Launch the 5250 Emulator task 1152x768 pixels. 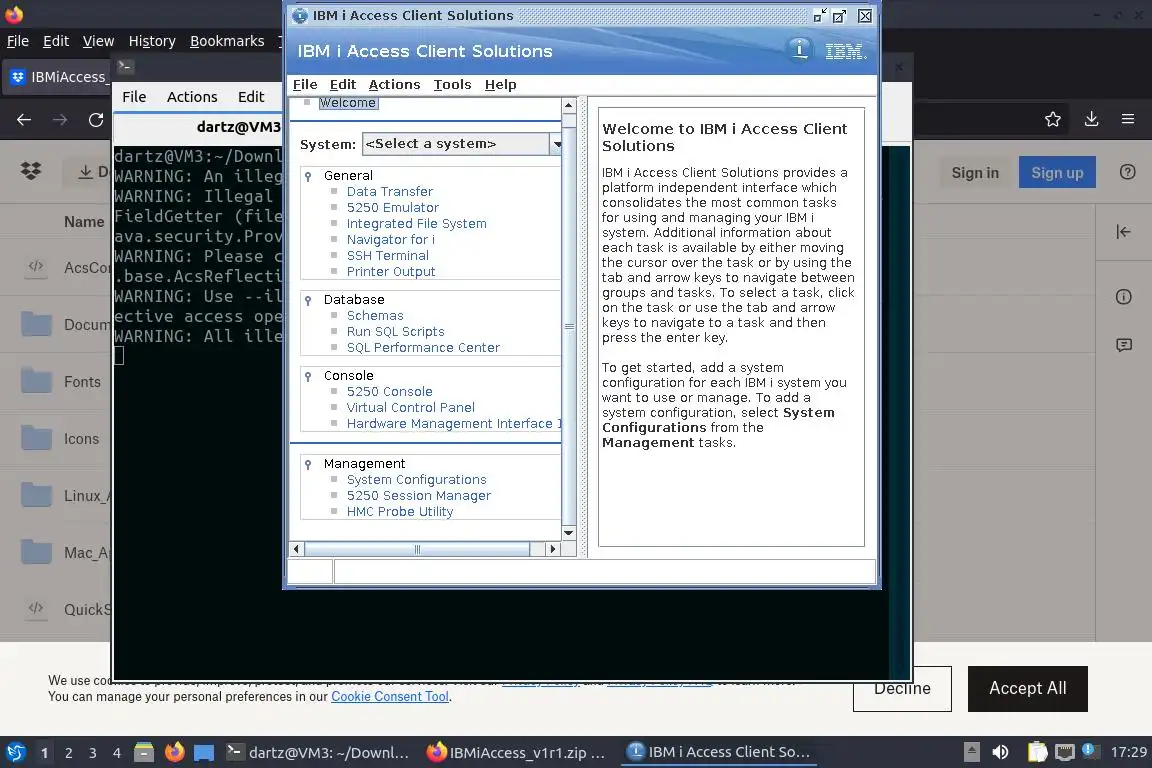point(392,207)
